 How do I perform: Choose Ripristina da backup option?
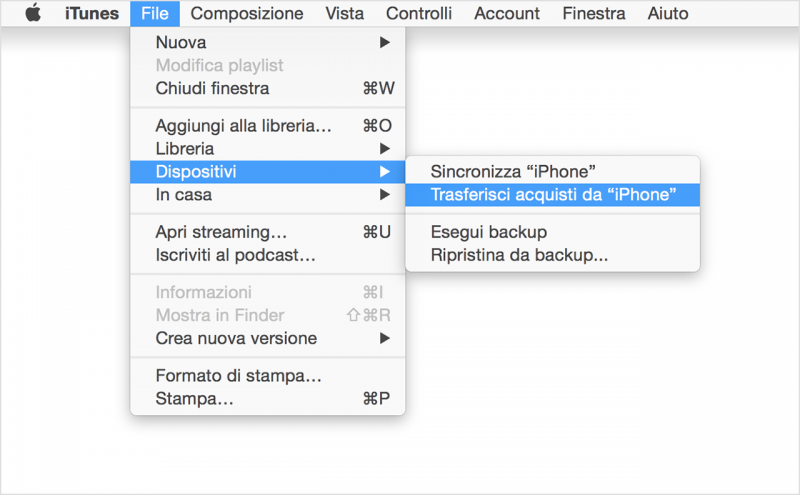(553, 255)
